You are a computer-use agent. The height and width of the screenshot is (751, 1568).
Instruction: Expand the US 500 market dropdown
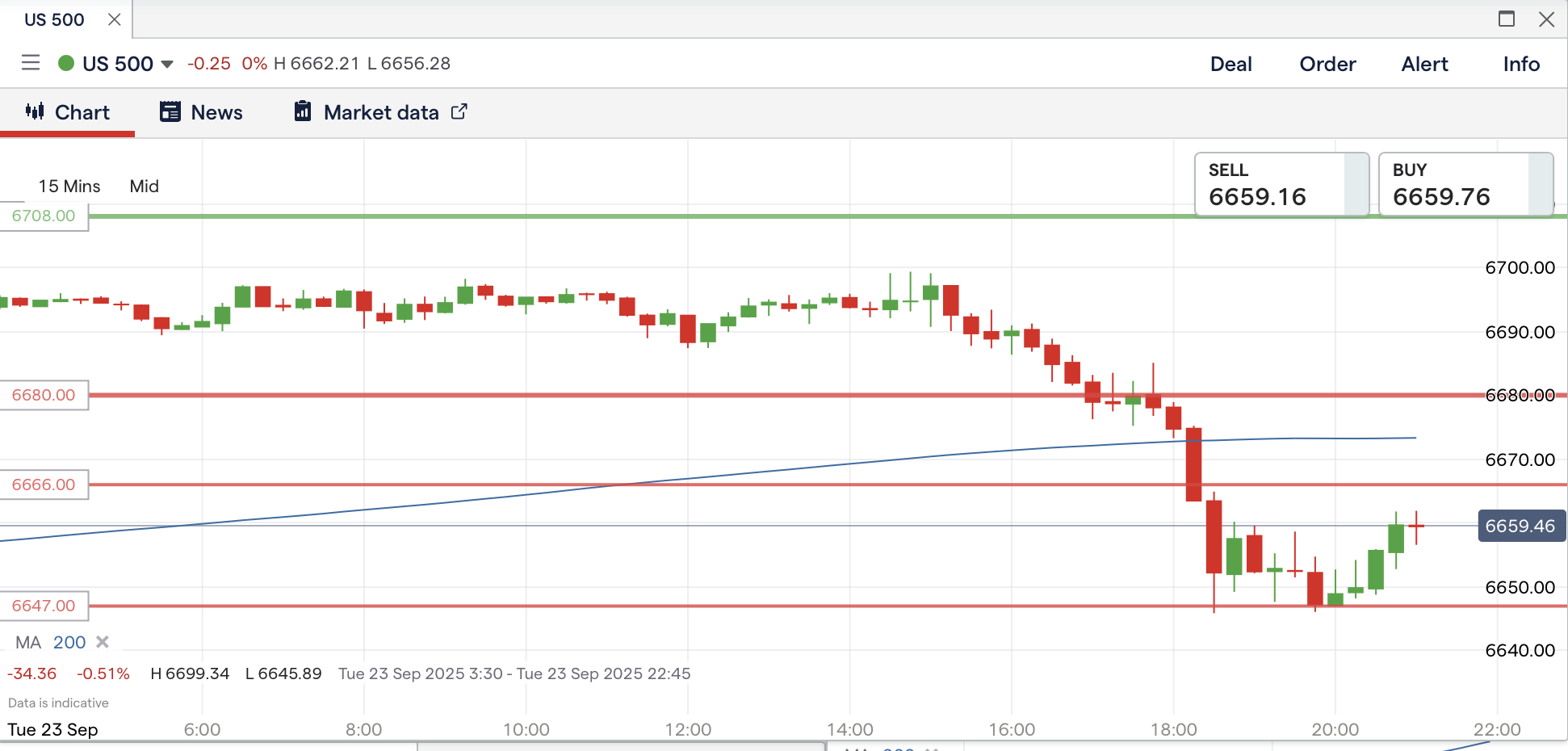click(167, 64)
